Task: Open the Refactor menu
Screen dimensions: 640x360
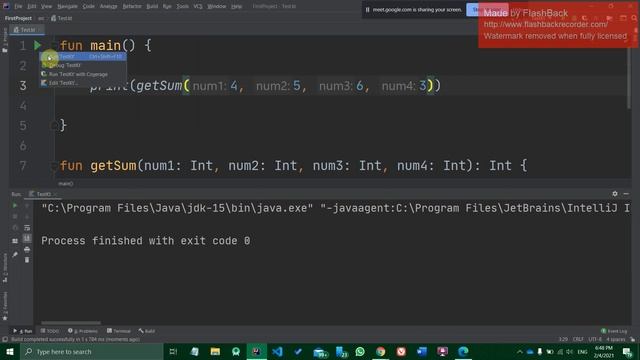Action: (x=132, y=6)
